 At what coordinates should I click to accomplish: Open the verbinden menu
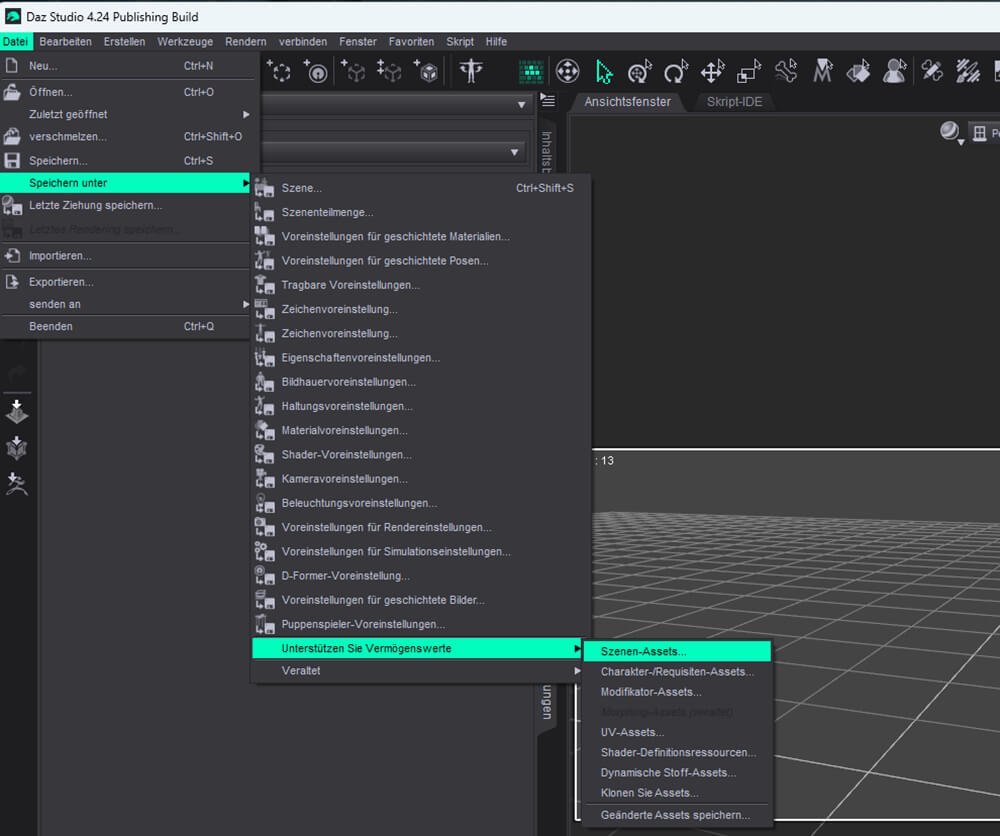click(303, 41)
